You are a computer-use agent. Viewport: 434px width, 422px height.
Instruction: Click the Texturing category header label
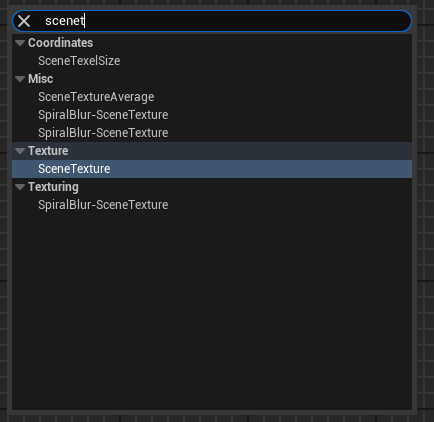(x=53, y=187)
